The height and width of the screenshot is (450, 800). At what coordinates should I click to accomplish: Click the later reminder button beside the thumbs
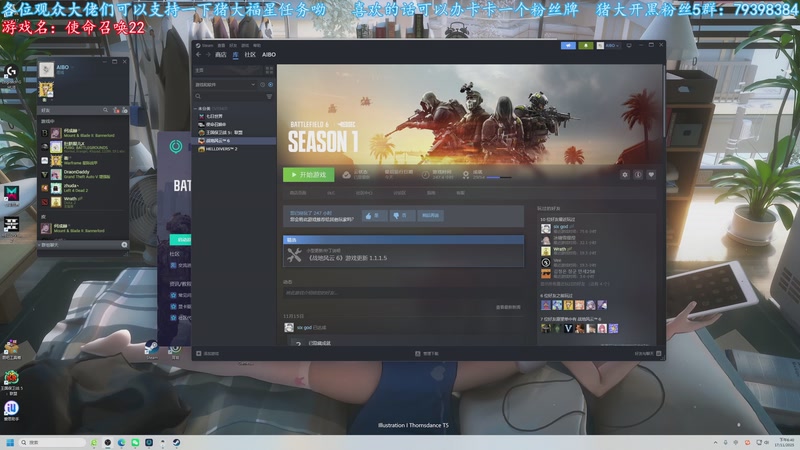(x=431, y=216)
